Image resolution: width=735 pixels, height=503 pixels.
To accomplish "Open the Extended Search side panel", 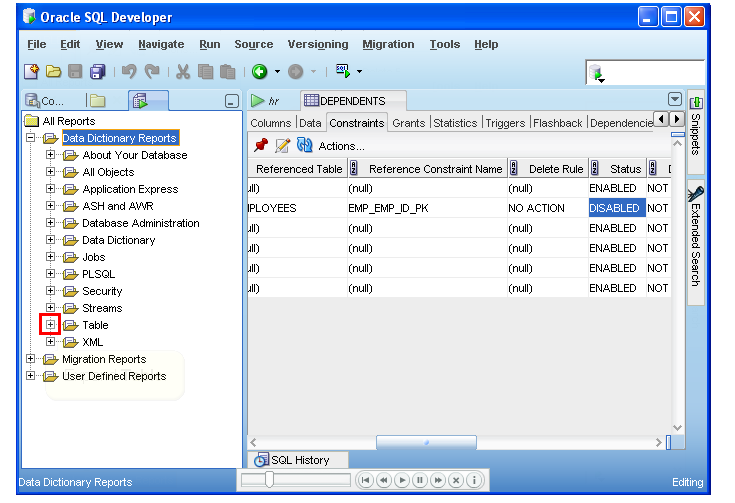I will (696, 241).
